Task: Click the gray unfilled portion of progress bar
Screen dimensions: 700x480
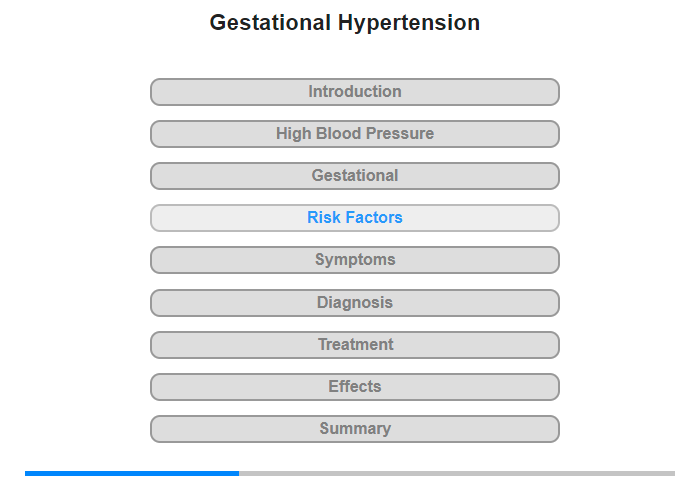Action: click(457, 473)
